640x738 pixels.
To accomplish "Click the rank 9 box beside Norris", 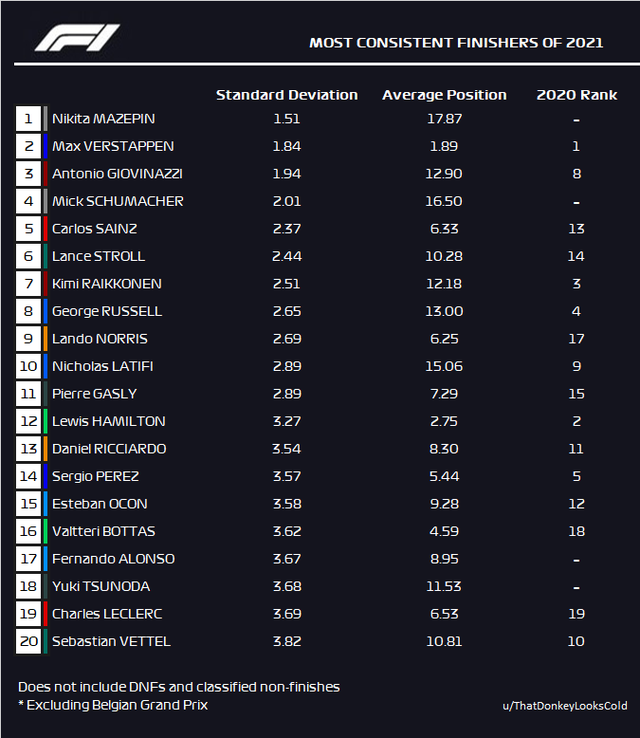I will (x=28, y=339).
